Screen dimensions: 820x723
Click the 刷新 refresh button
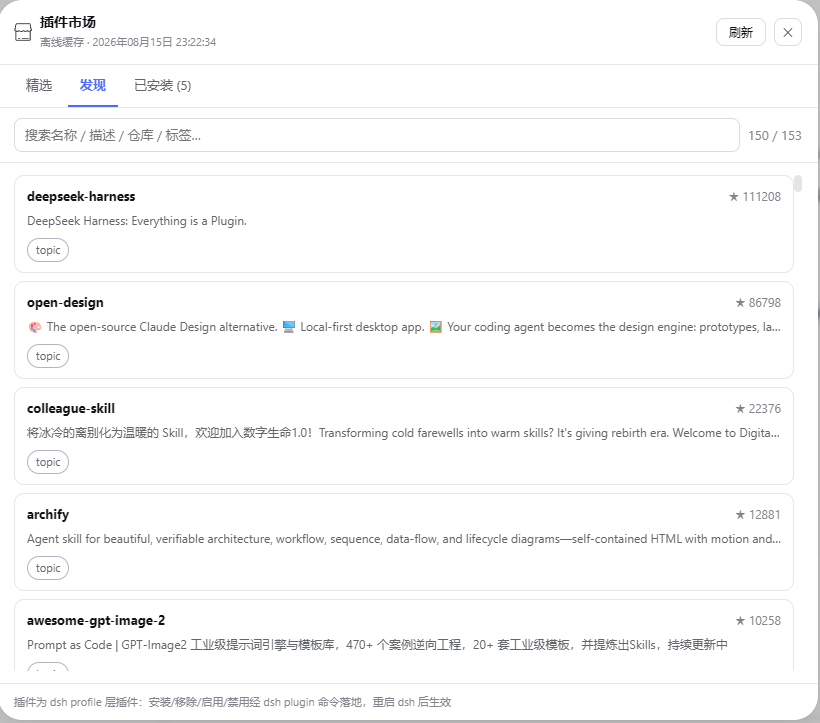point(741,32)
